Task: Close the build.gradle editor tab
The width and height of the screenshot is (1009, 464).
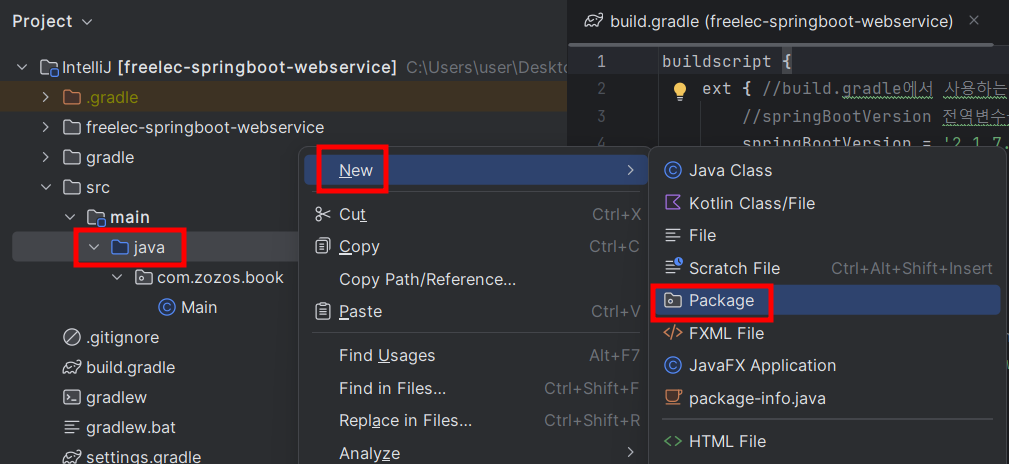Action: point(974,21)
